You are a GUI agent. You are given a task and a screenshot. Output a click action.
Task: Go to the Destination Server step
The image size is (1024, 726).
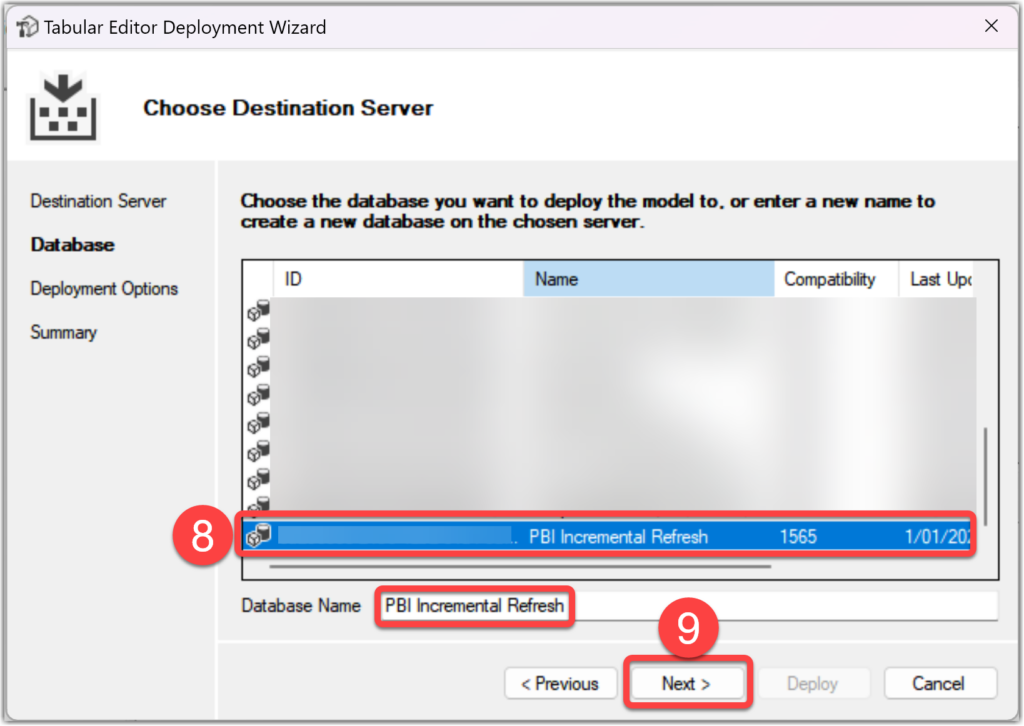coord(98,201)
